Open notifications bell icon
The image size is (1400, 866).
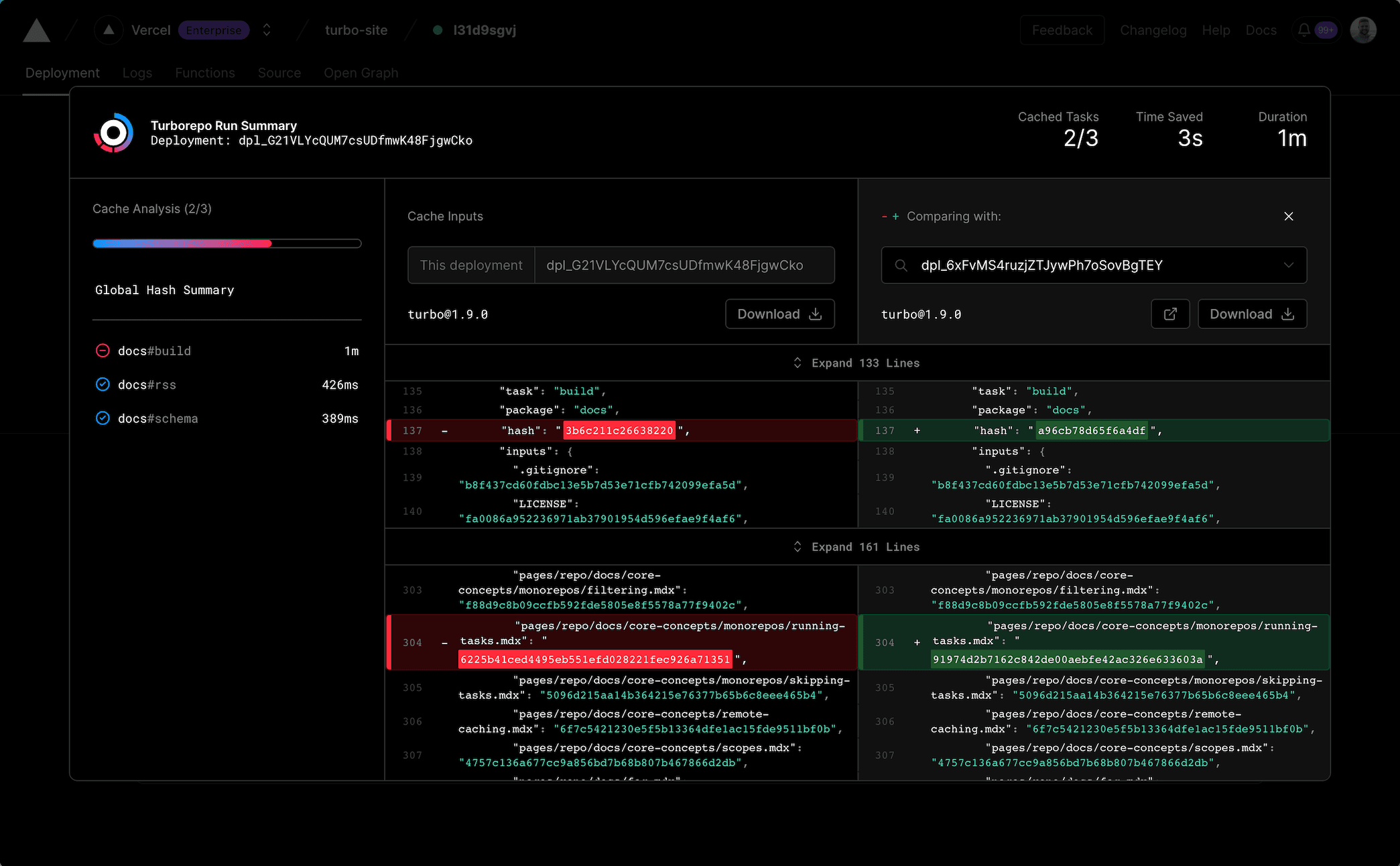click(1303, 30)
